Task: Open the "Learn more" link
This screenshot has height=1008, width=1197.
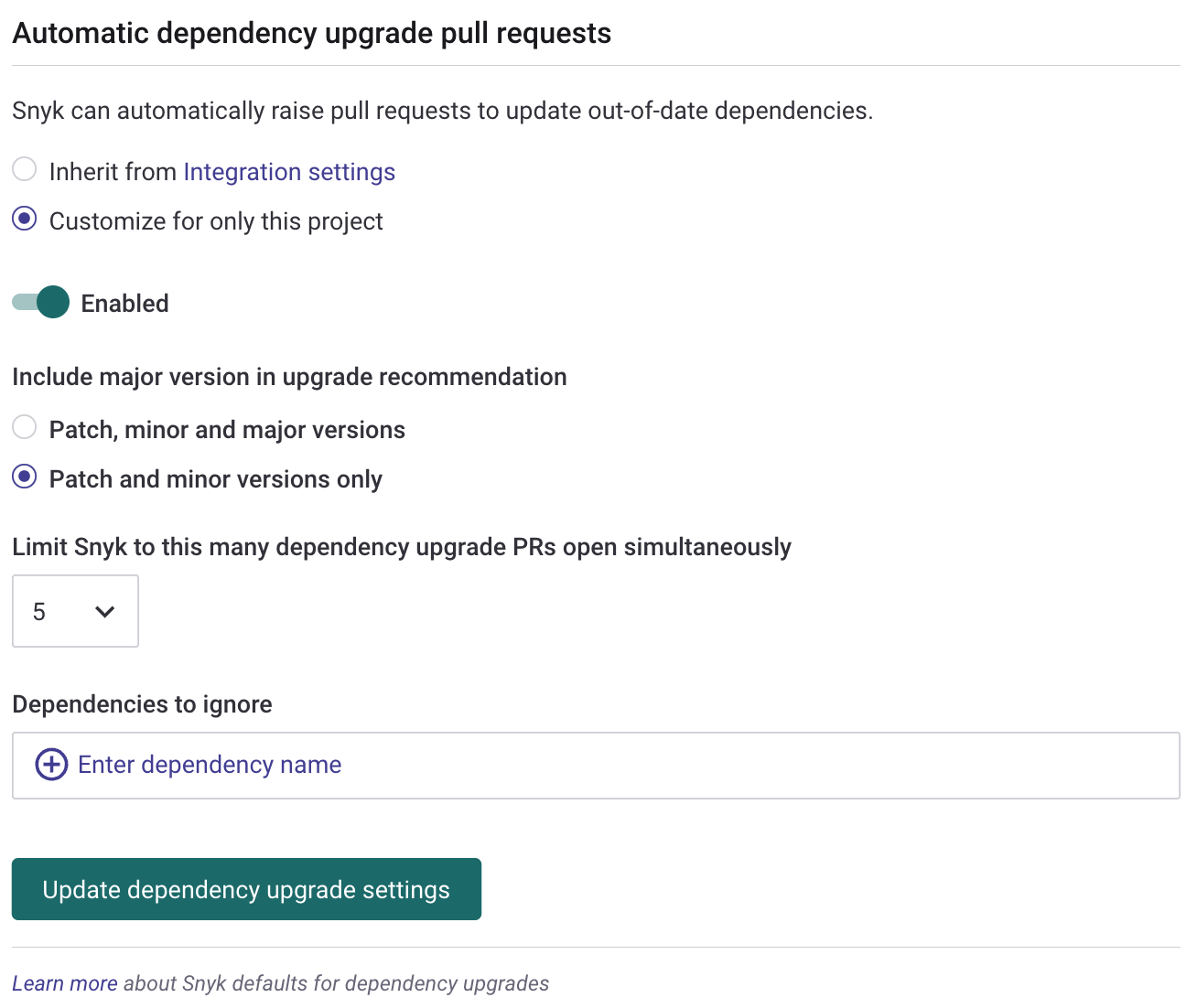Action: [x=64, y=983]
